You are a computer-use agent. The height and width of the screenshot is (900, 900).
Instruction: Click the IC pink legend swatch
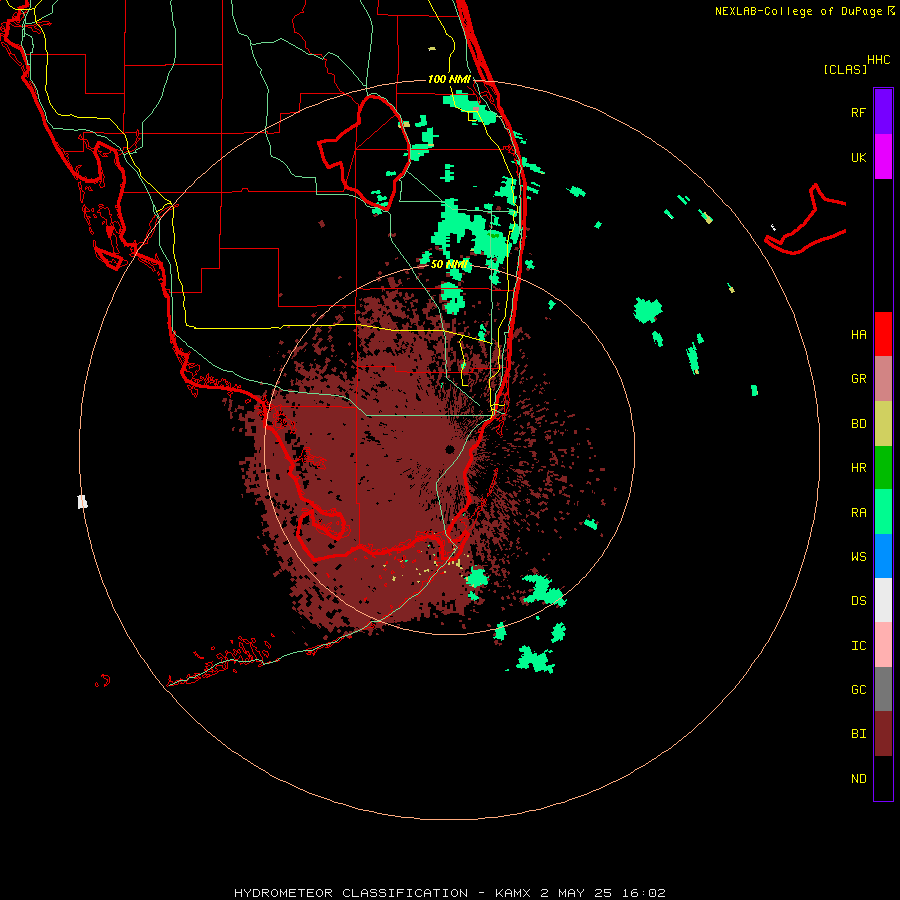(883, 645)
